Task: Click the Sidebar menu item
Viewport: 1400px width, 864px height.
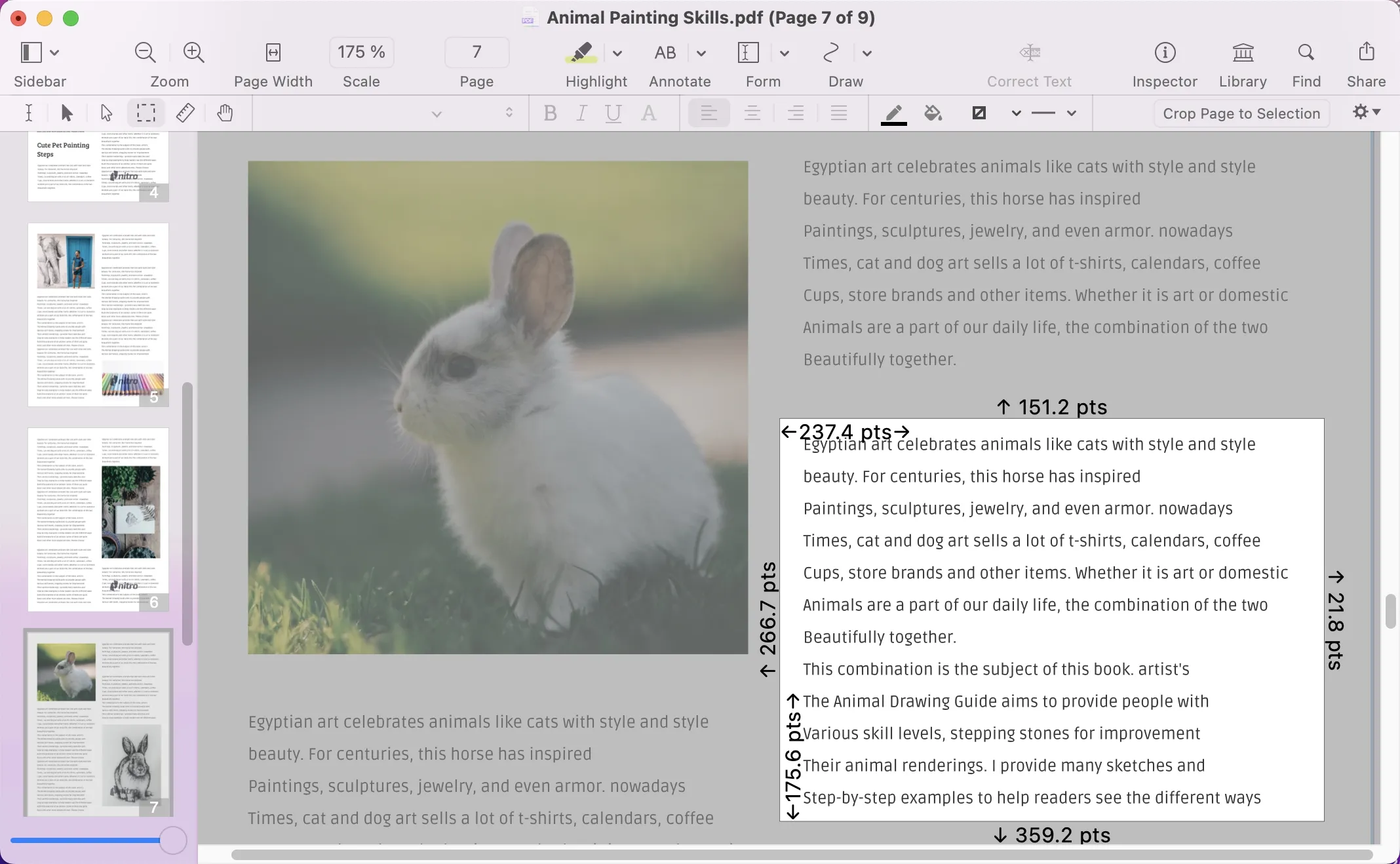Action: [40, 63]
